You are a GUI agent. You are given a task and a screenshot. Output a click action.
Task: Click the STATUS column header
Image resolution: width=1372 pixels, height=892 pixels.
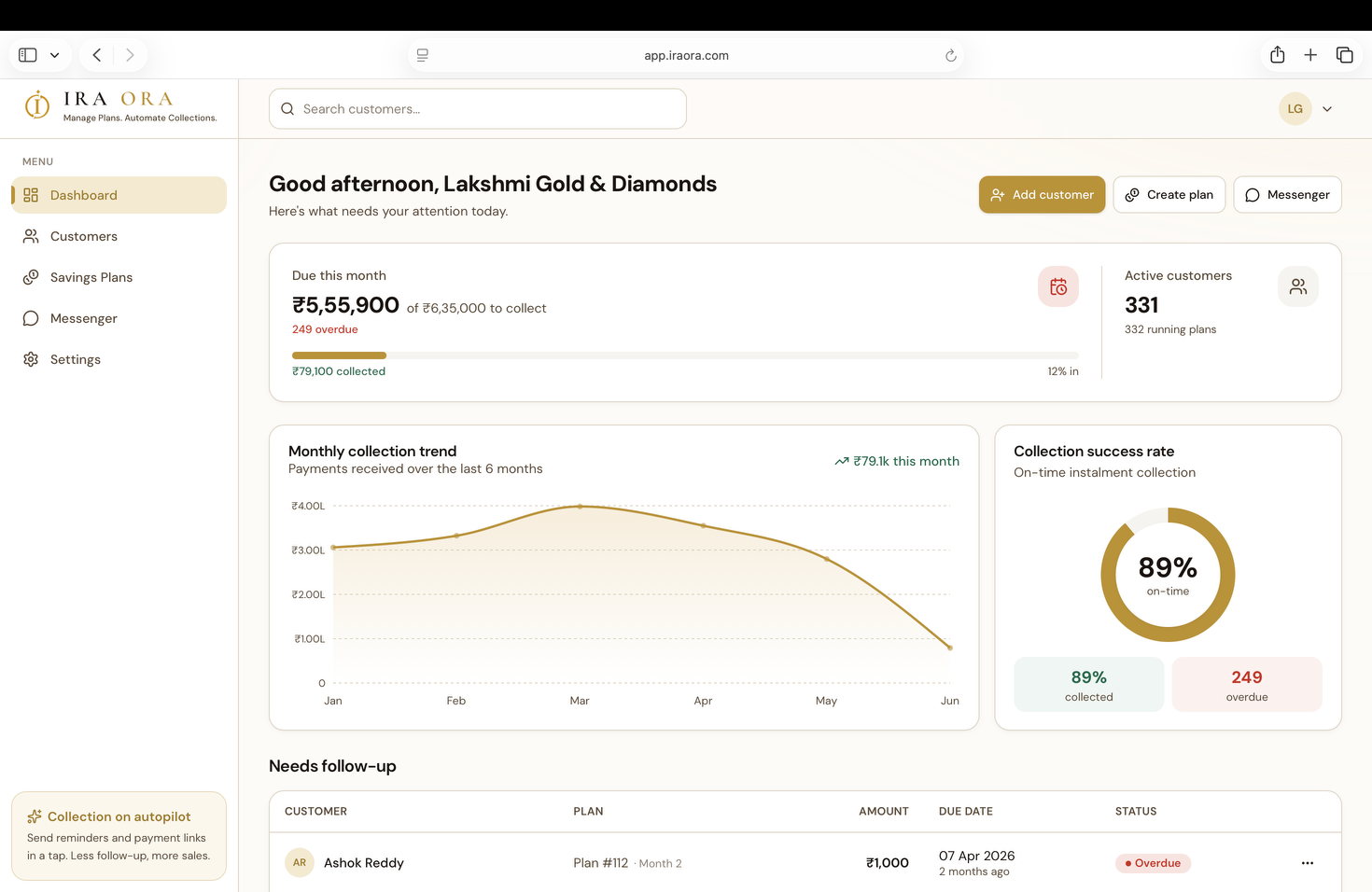click(x=1136, y=812)
